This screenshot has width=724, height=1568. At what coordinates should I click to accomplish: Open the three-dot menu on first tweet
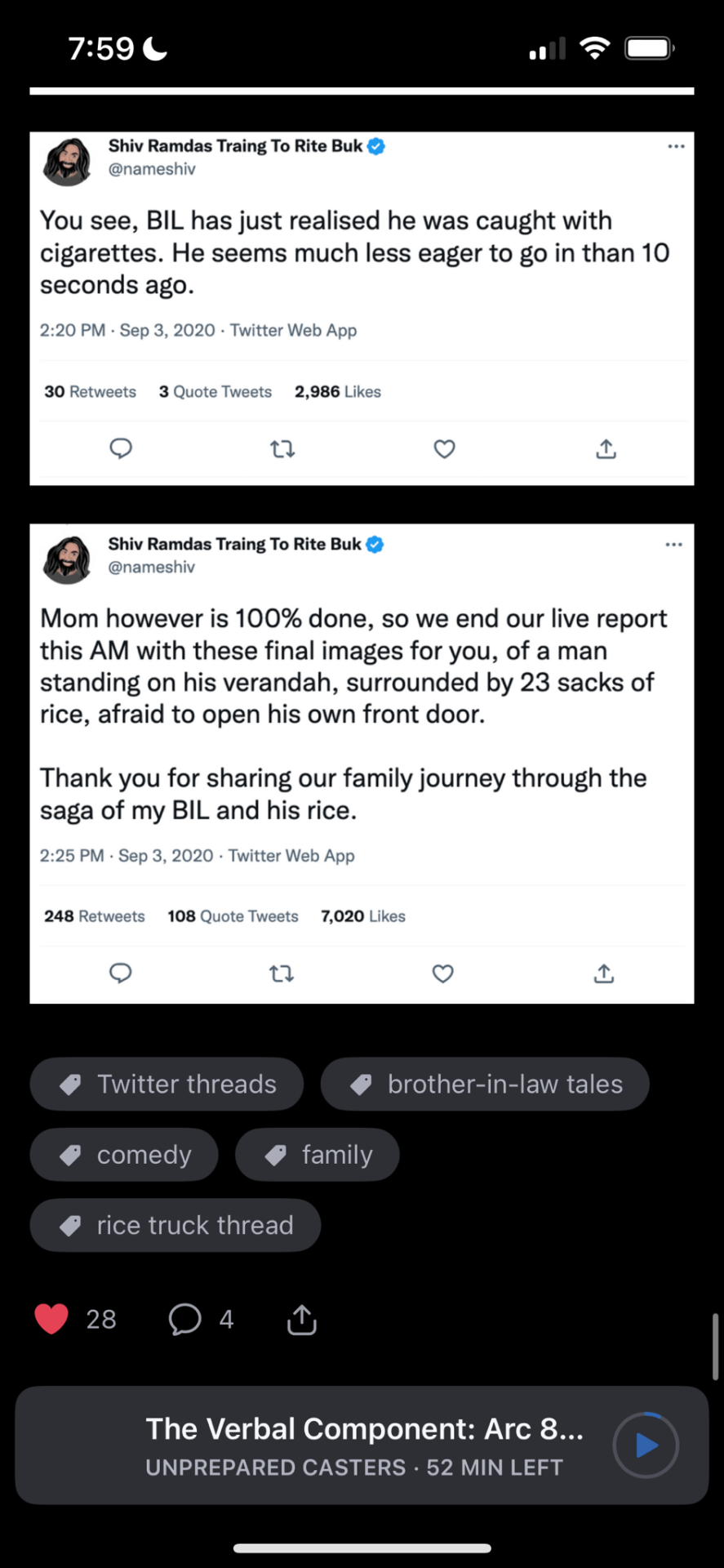click(x=676, y=146)
